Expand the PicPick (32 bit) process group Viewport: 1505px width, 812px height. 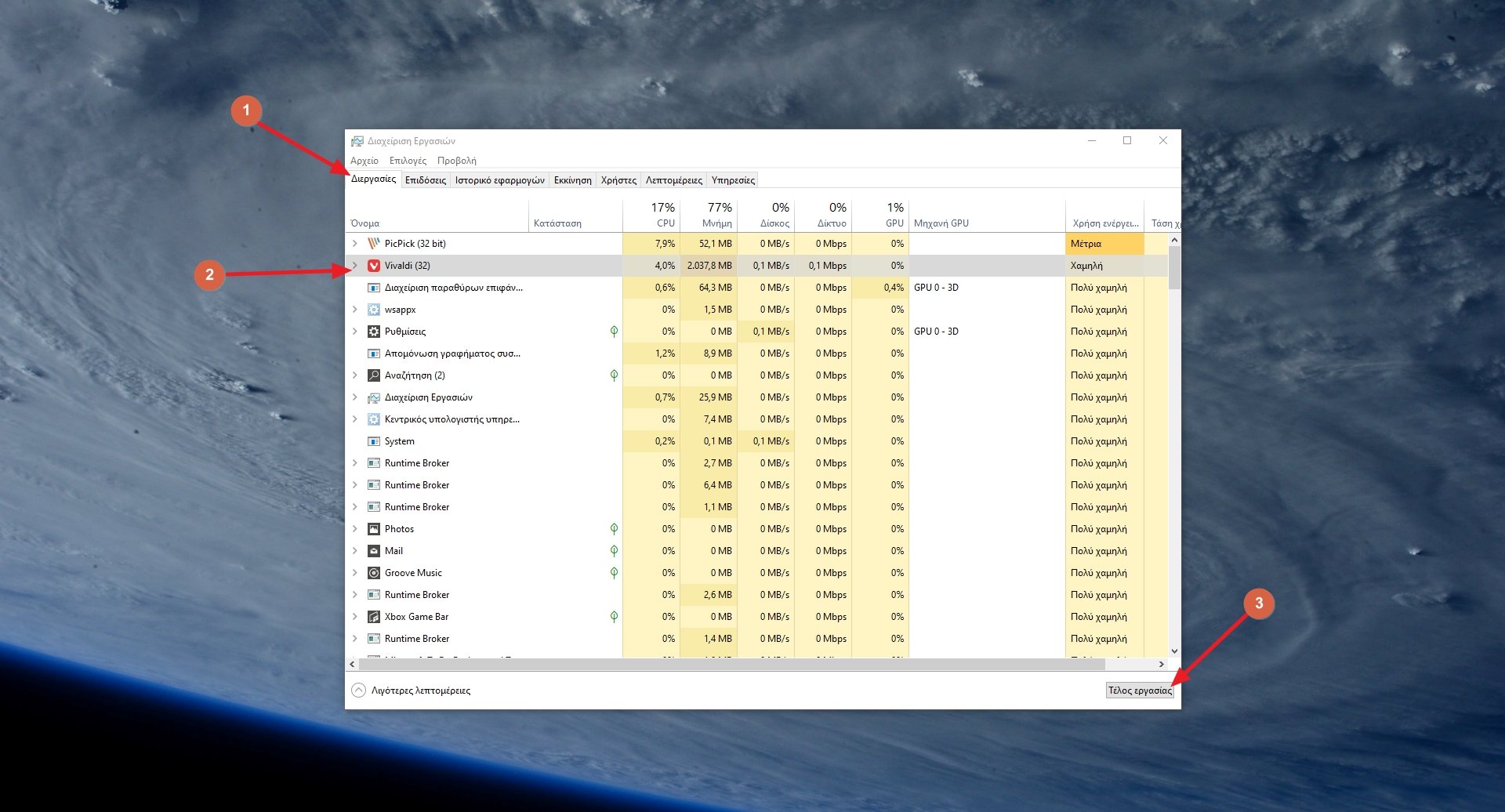coord(355,244)
